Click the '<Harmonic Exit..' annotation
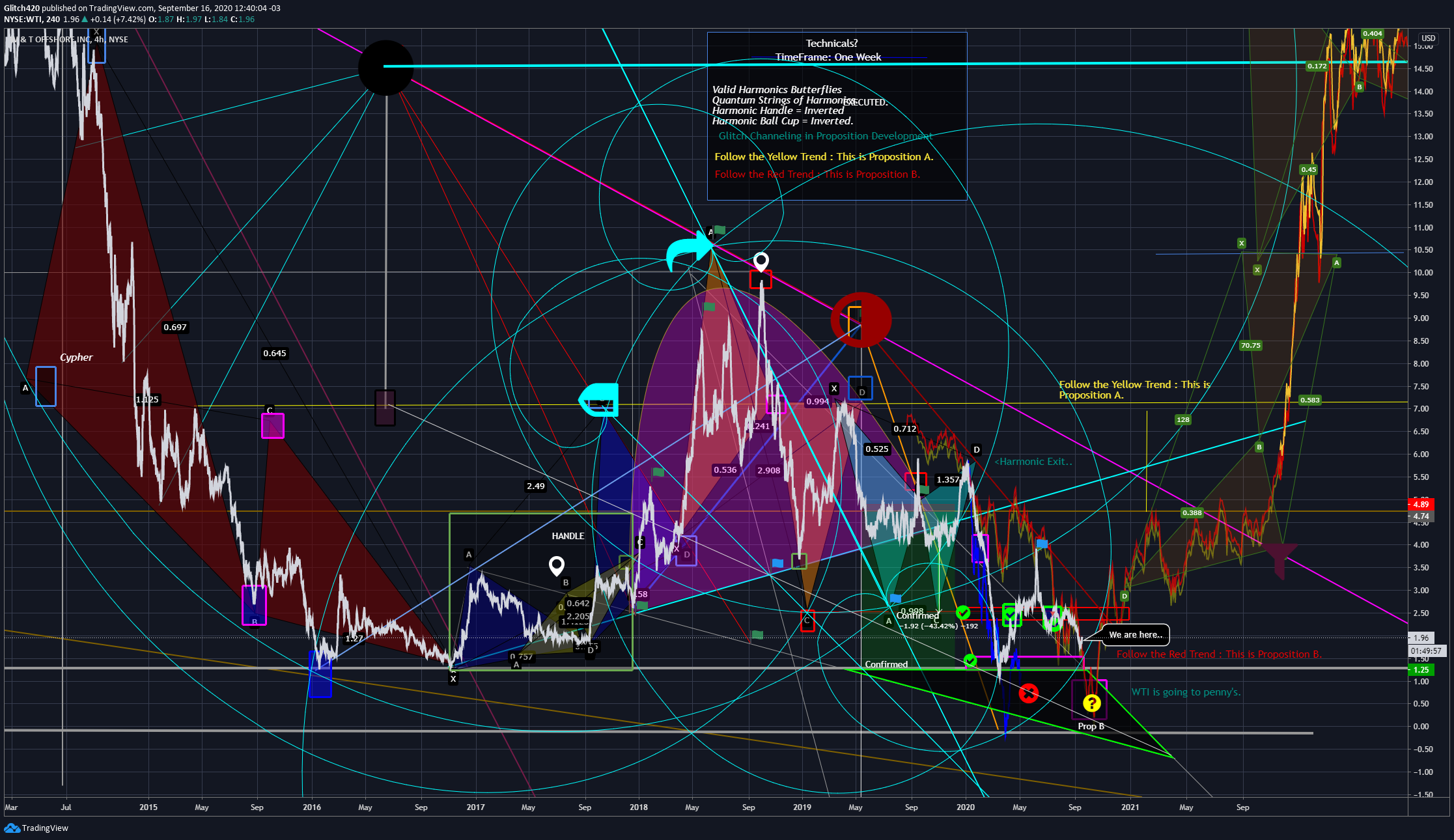Viewport: 1454px width, 840px height. 1033,462
